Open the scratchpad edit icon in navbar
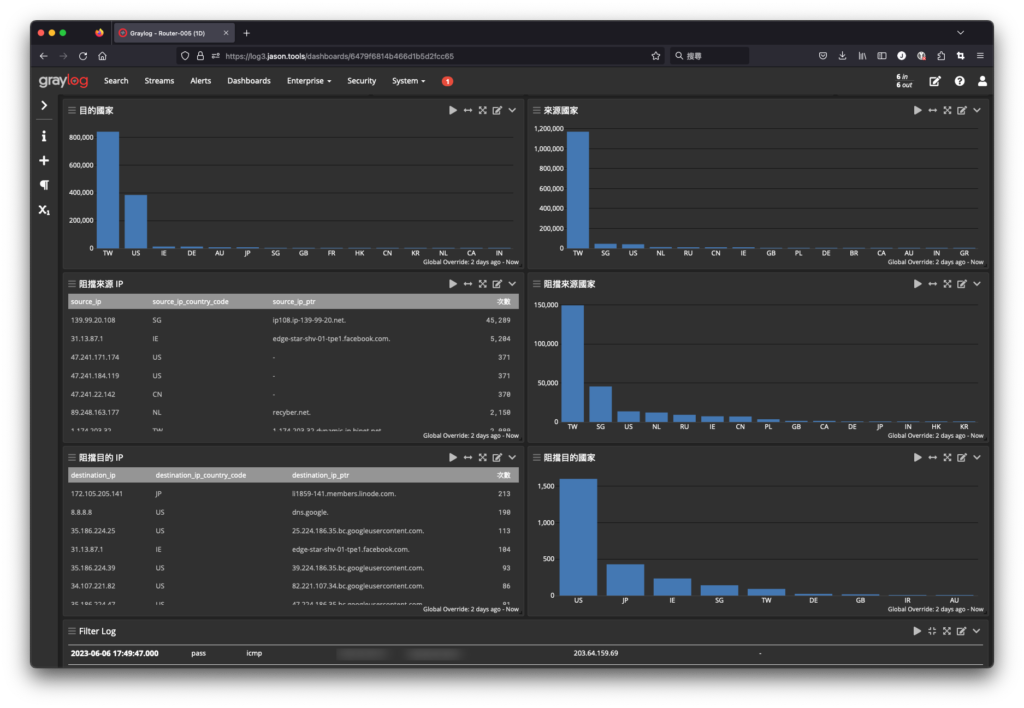The height and width of the screenshot is (708, 1024). (x=935, y=81)
